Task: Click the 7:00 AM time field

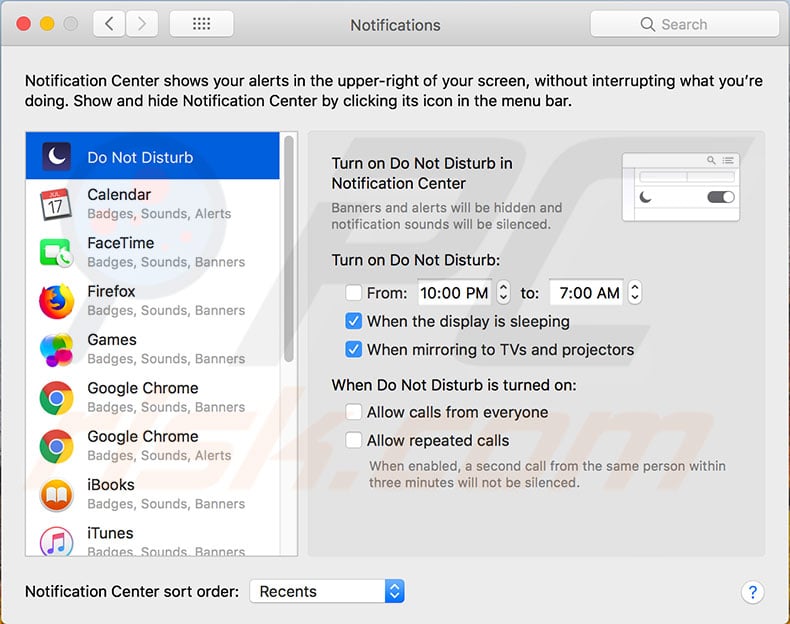Action: point(587,293)
